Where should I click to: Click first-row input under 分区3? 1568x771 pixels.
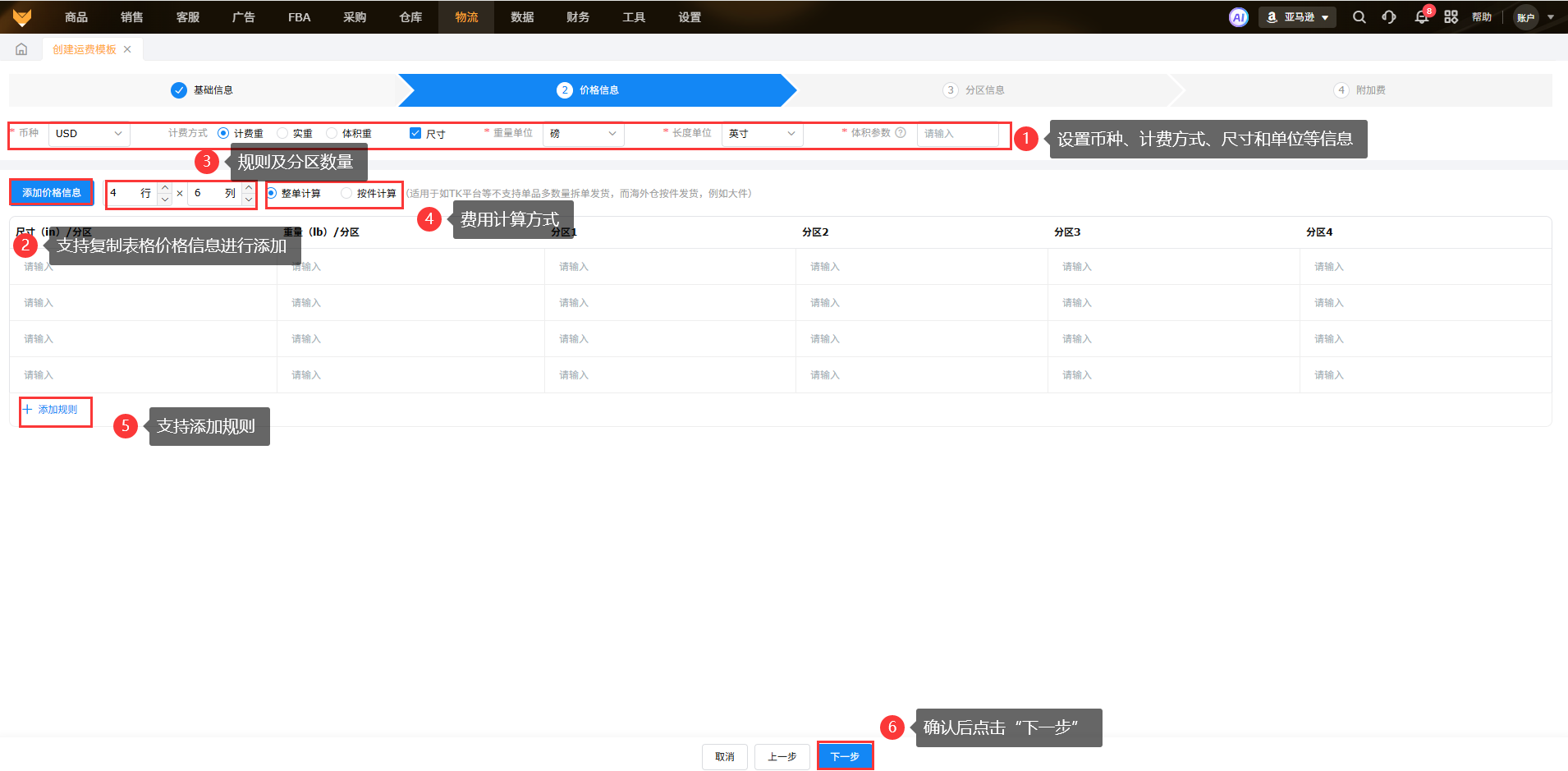(1174, 267)
